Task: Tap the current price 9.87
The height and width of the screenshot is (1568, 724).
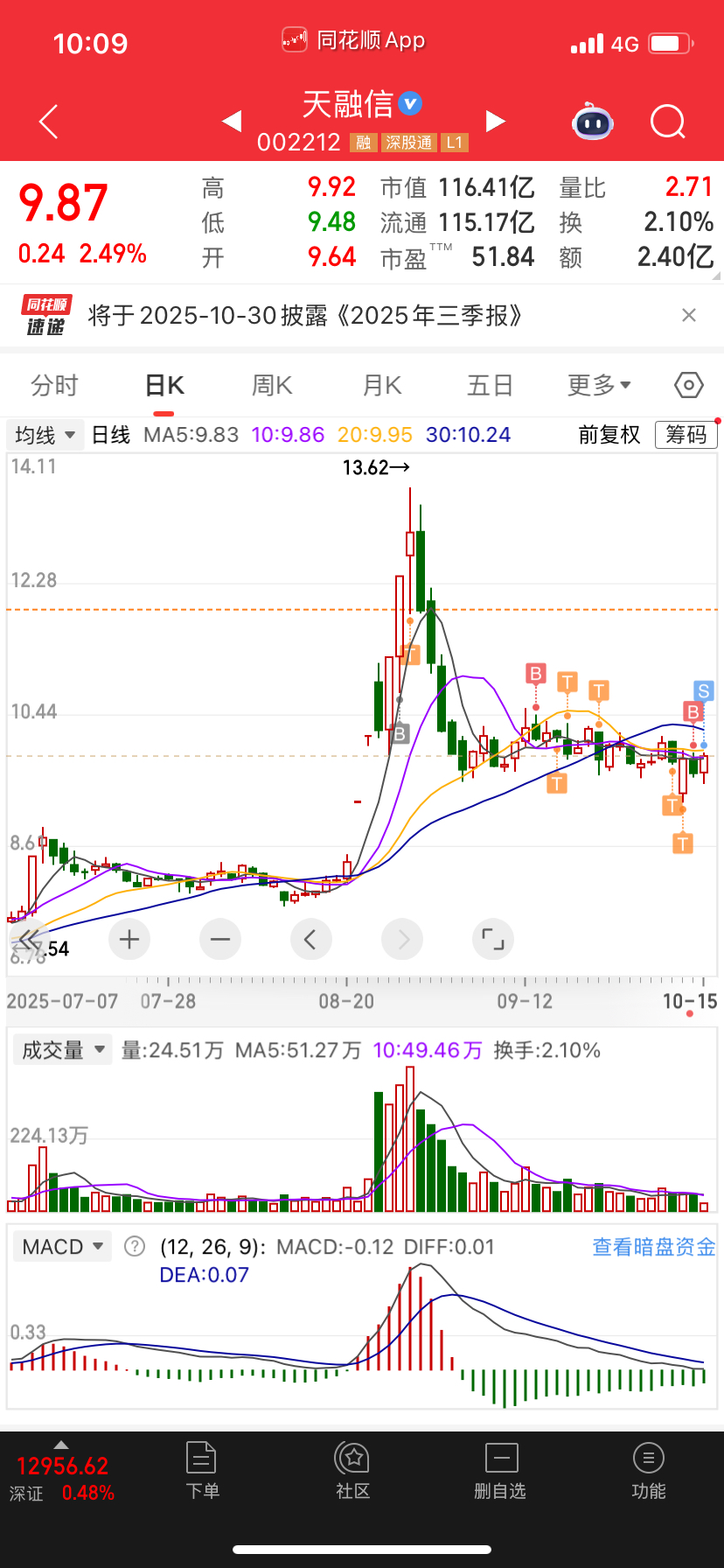Action: pyautogui.click(x=63, y=203)
